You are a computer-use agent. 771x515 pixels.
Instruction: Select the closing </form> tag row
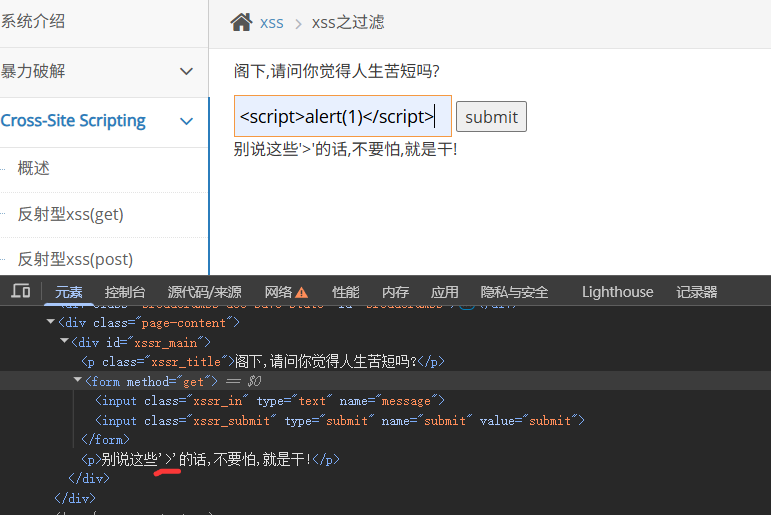click(x=105, y=439)
